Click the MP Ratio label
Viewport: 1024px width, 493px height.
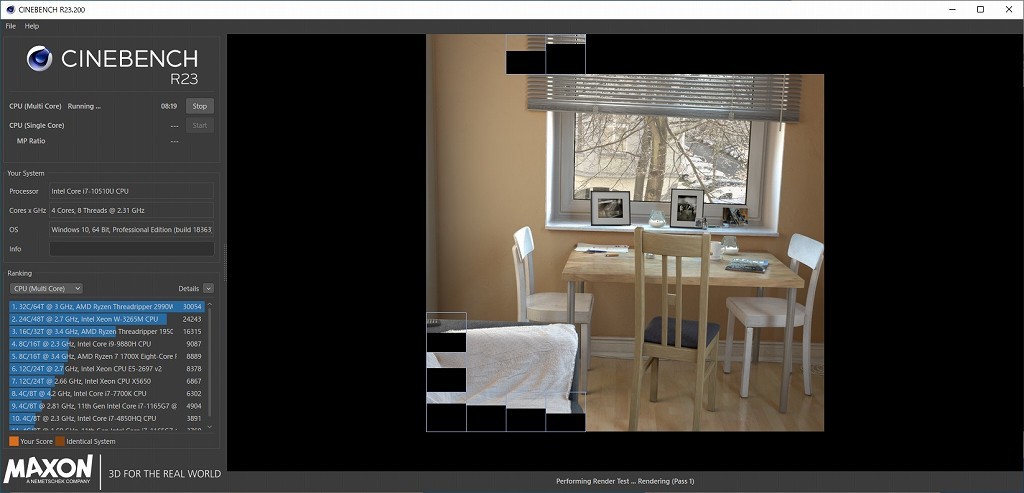(x=31, y=141)
